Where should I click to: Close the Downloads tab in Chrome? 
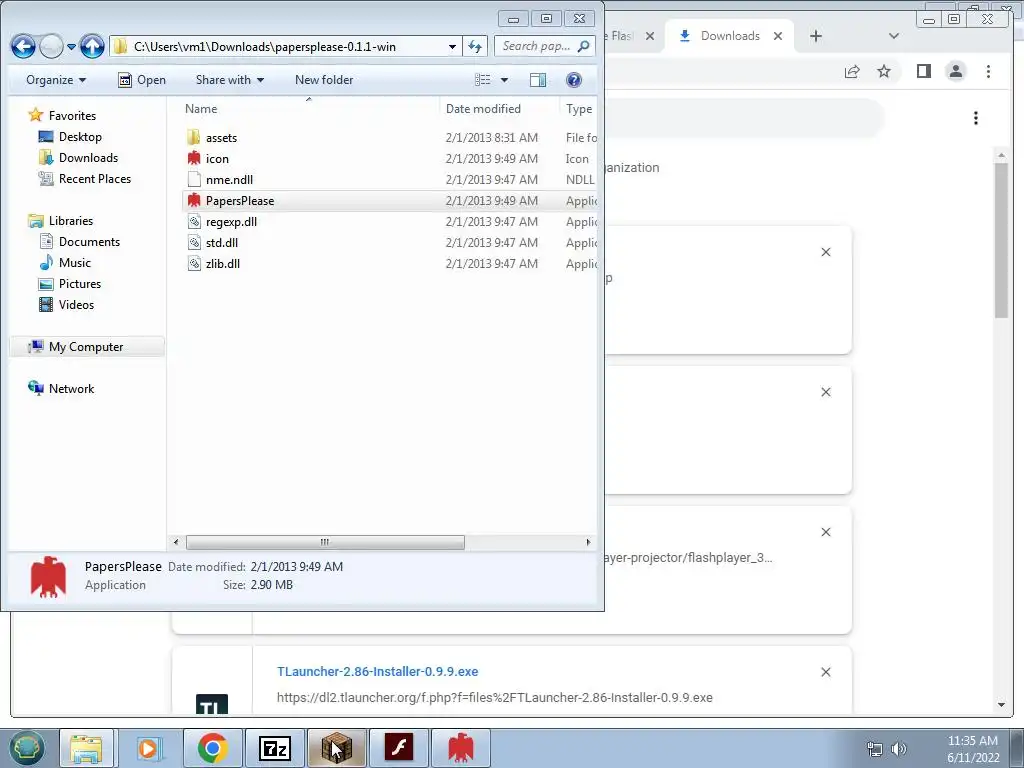[x=778, y=36]
